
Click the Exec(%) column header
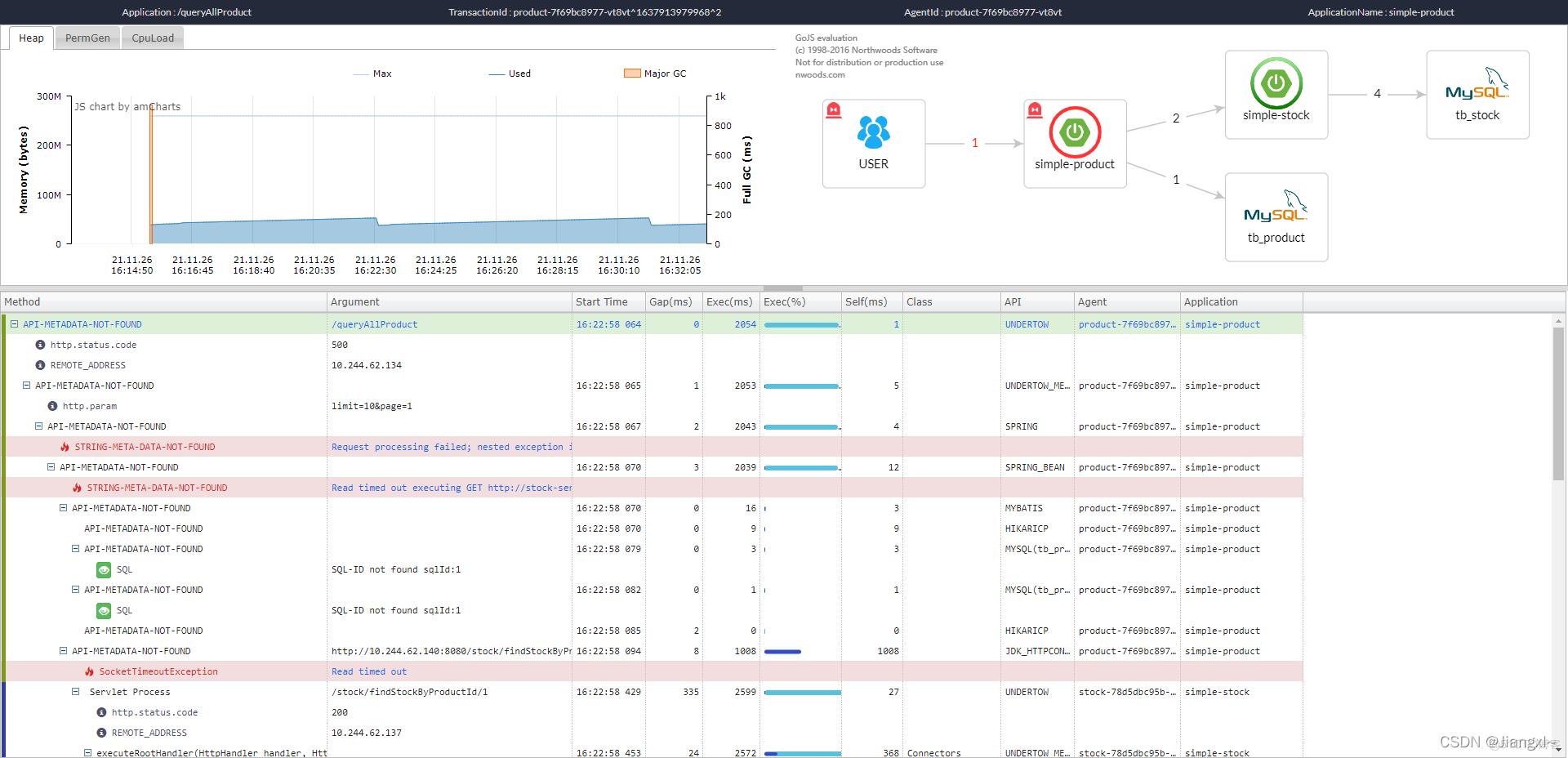point(800,302)
